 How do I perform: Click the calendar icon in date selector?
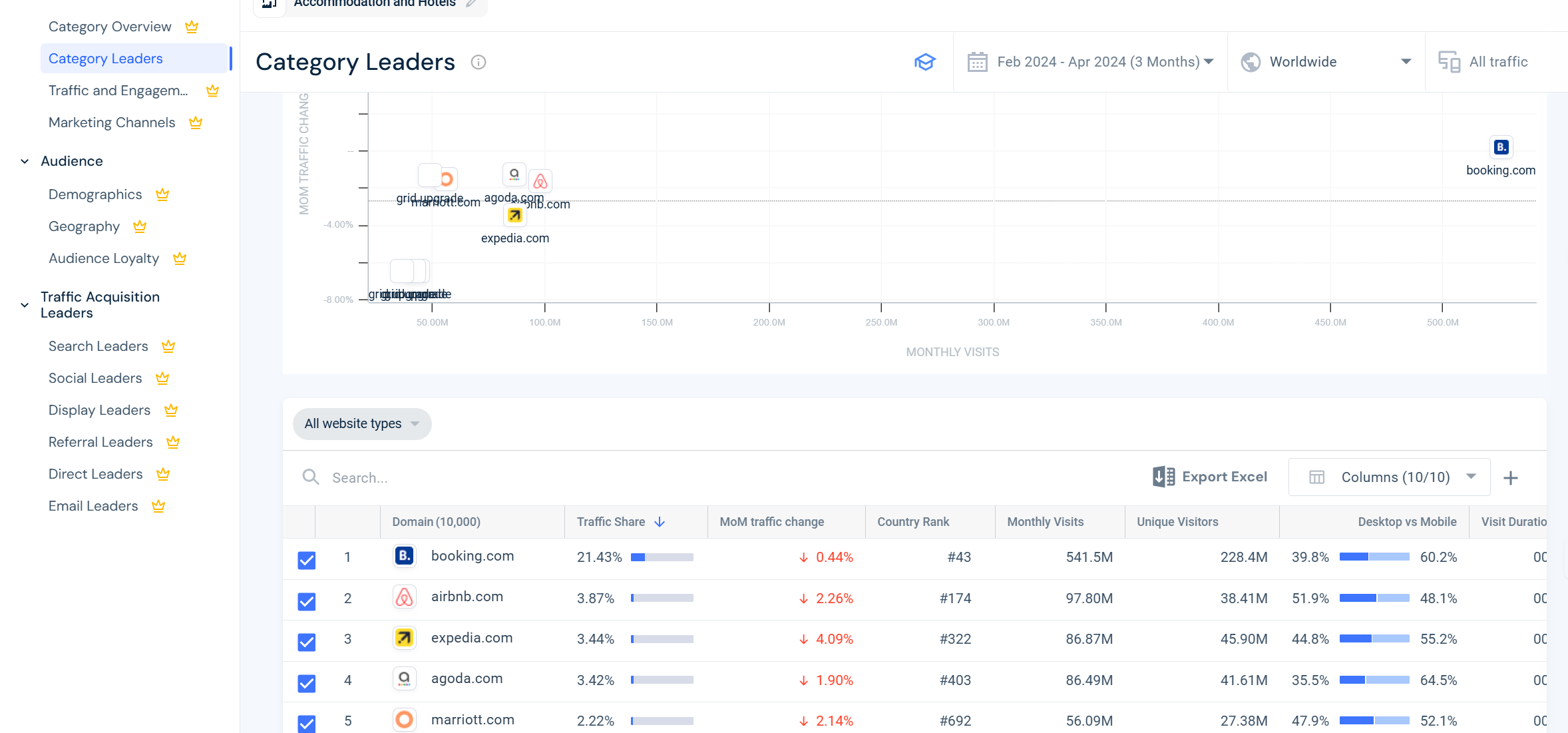977,62
